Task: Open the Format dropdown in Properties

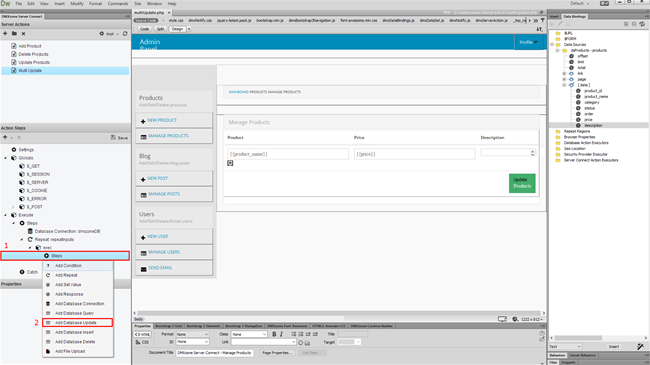Action: point(192,334)
